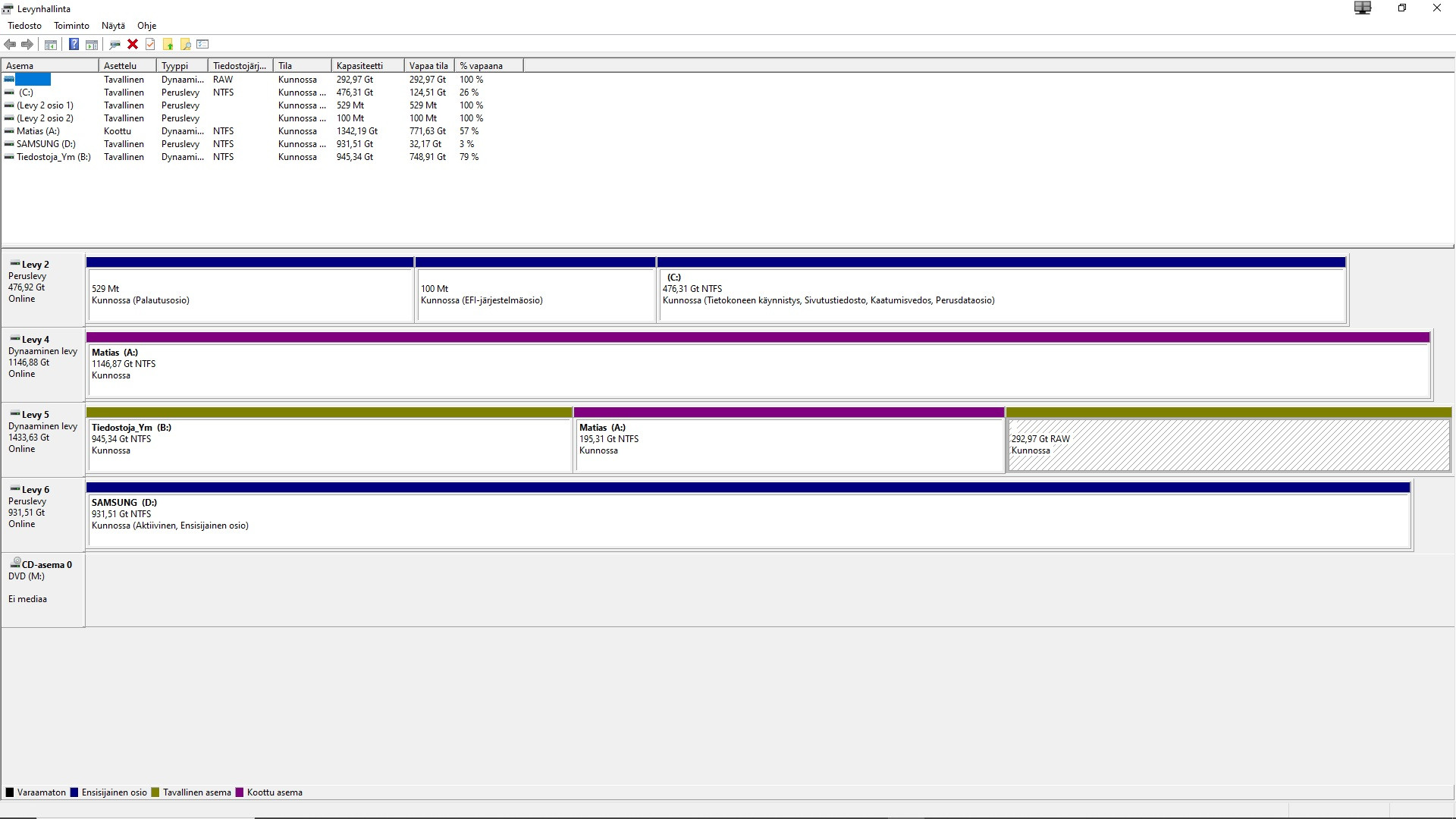Select the 292,97 Gt RAW hatched partition

[1228, 441]
